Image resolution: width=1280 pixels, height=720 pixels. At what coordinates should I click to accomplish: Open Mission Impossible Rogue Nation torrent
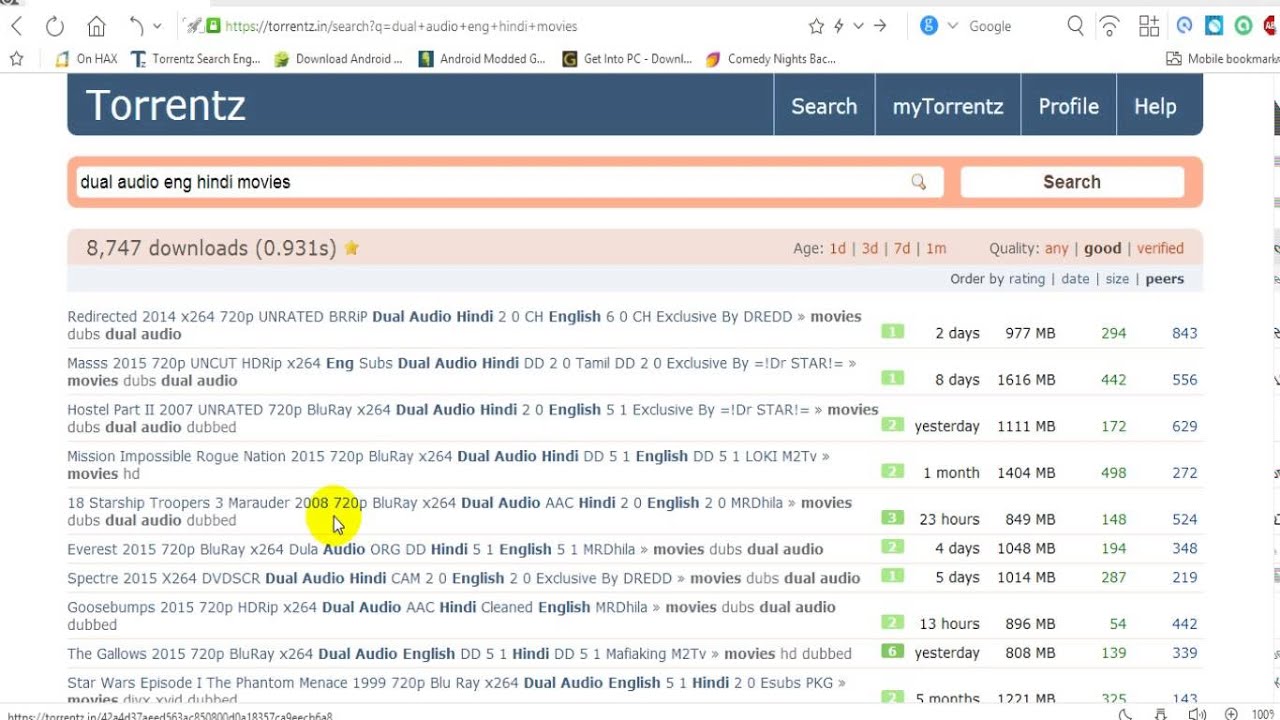click(442, 456)
